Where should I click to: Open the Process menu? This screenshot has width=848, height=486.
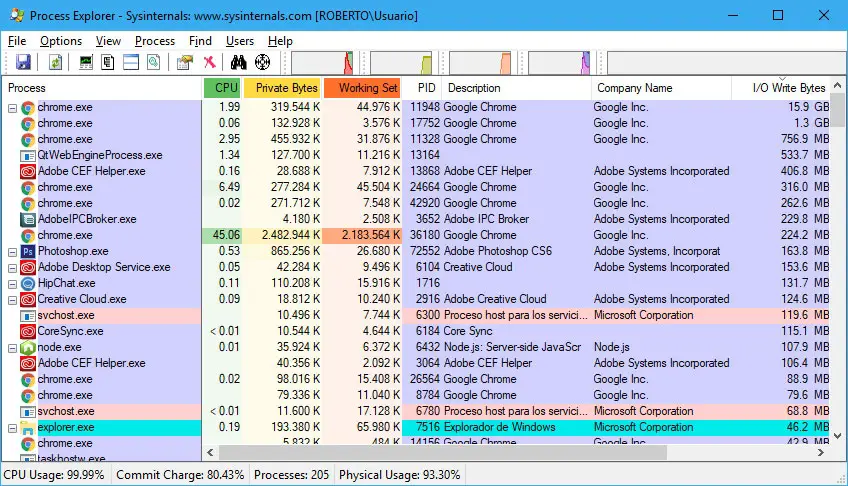point(155,41)
